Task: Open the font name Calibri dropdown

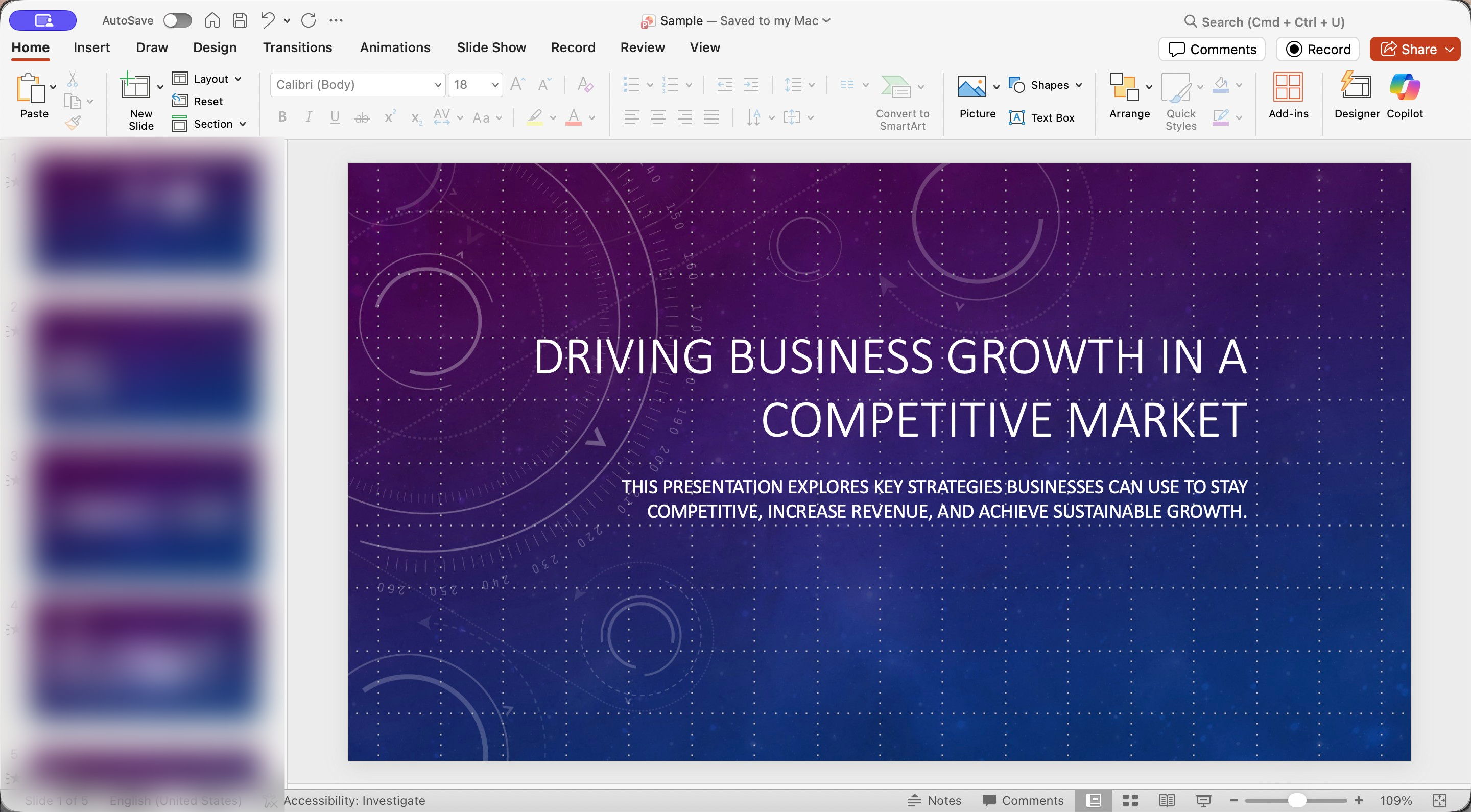Action: (x=438, y=85)
